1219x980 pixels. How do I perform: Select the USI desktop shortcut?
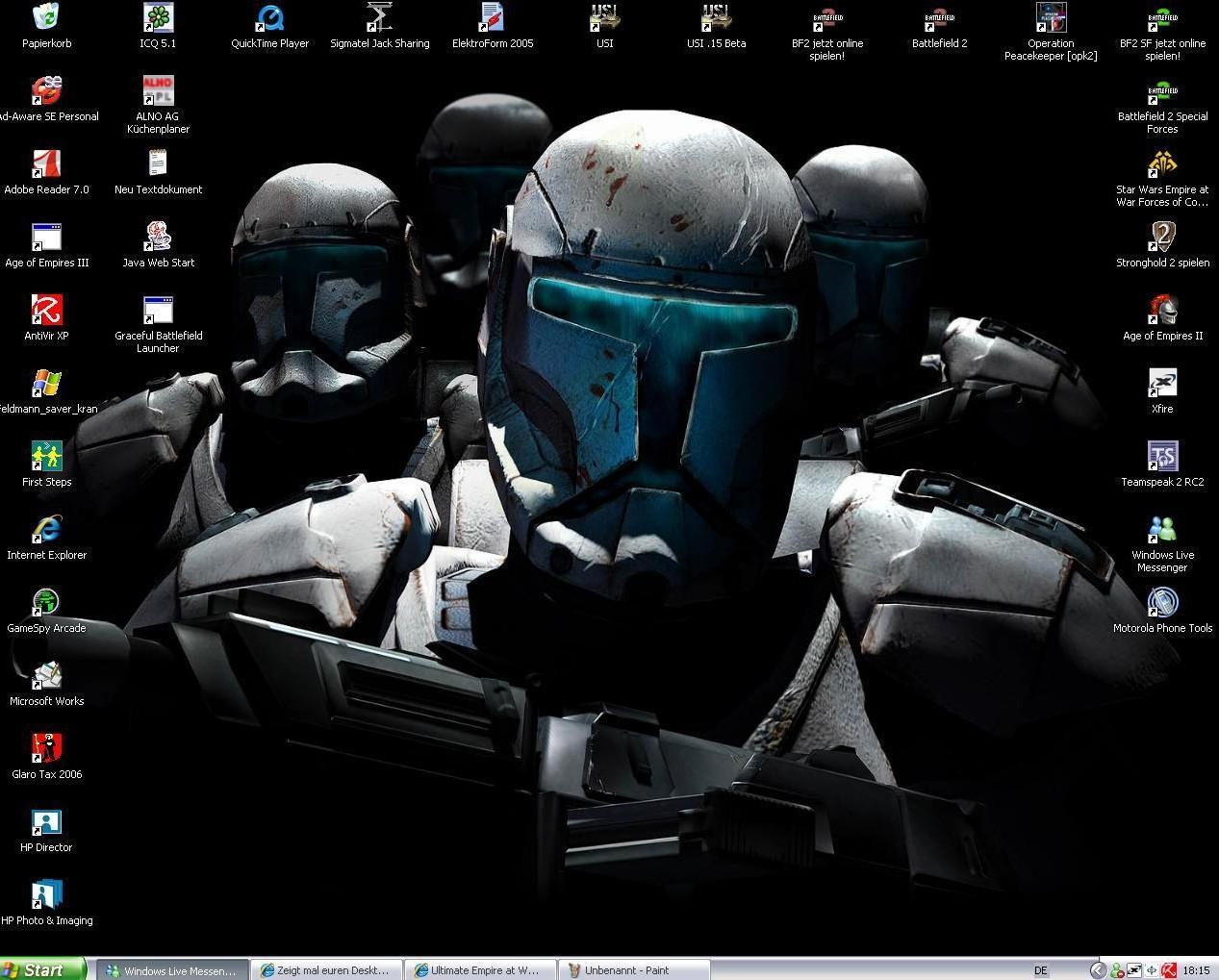(x=604, y=17)
